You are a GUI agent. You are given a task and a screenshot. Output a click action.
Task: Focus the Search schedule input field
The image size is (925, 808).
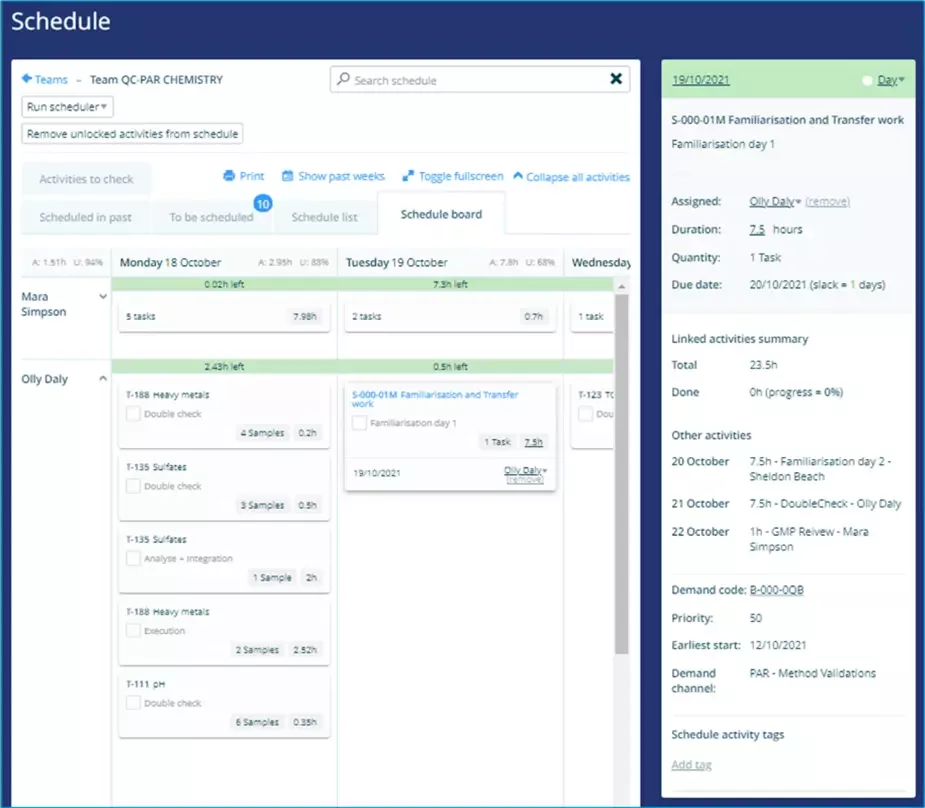(480, 80)
